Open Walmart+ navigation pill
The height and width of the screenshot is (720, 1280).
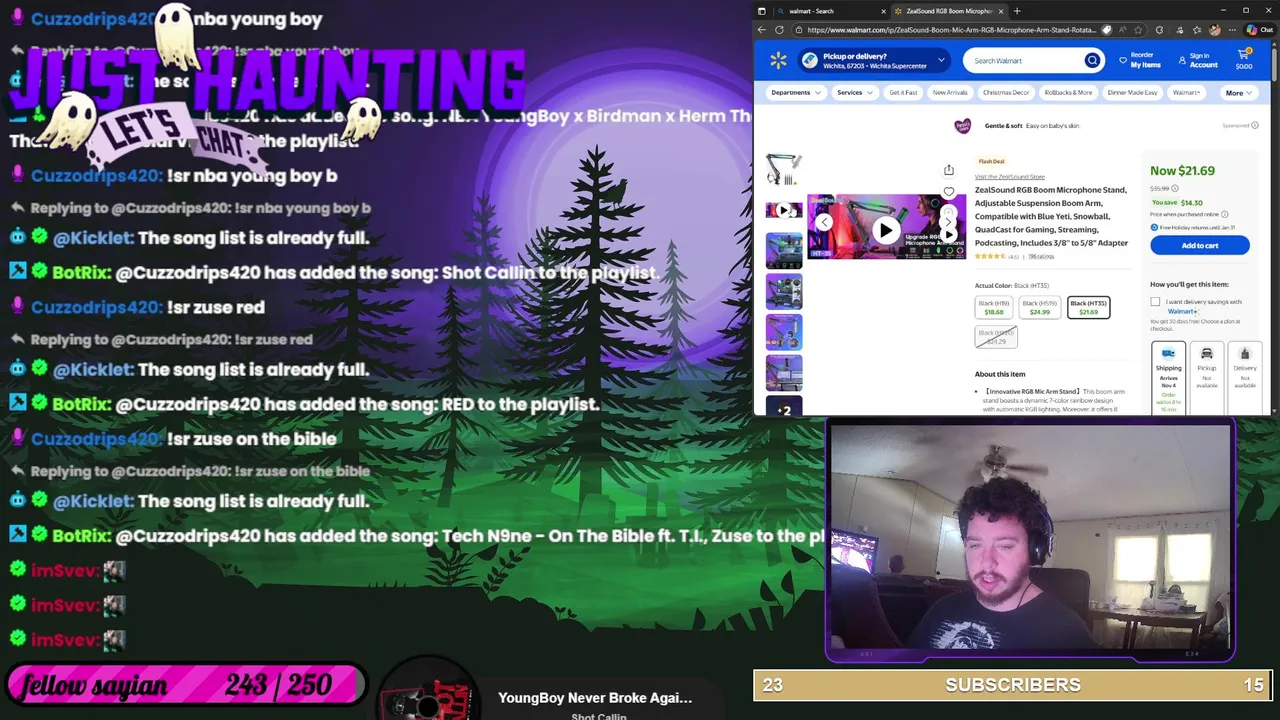point(1186,93)
